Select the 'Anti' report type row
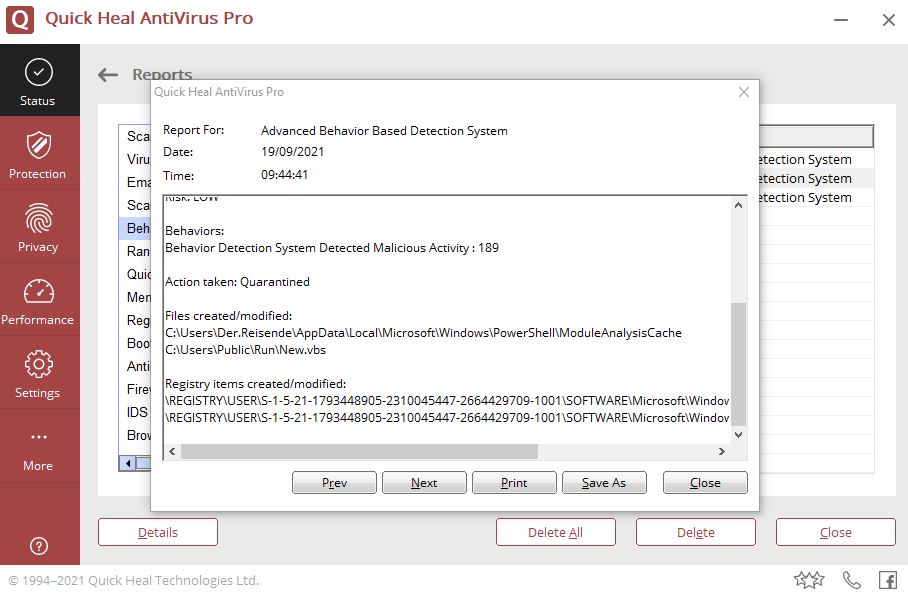Image resolution: width=908 pixels, height=593 pixels. coord(136,366)
